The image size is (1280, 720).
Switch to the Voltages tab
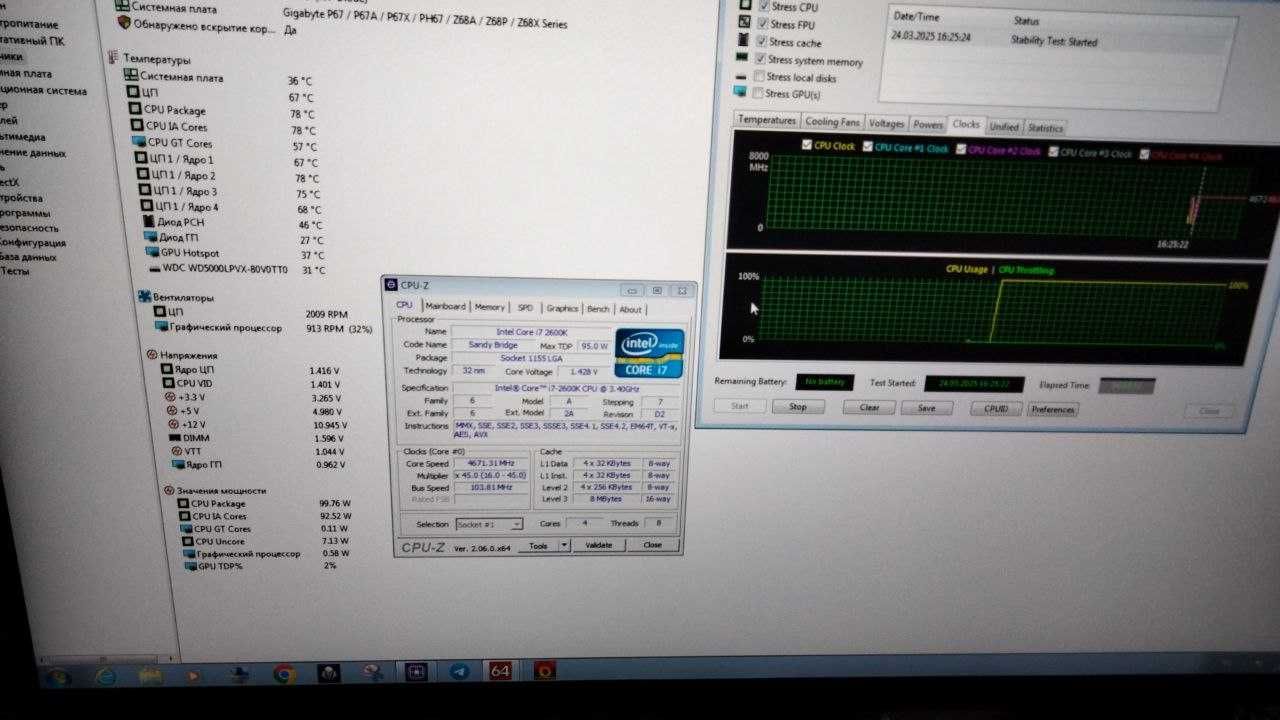click(x=886, y=124)
